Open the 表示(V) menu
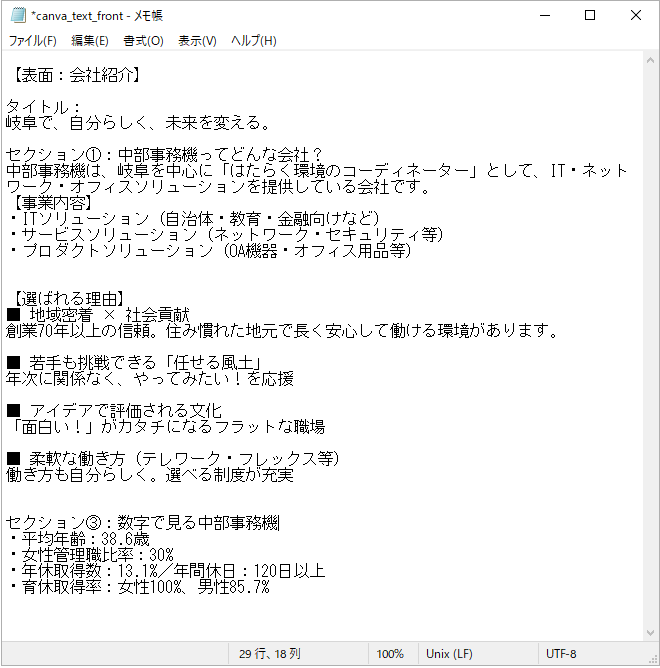Screen dimensions: 660x668 (x=197, y=41)
